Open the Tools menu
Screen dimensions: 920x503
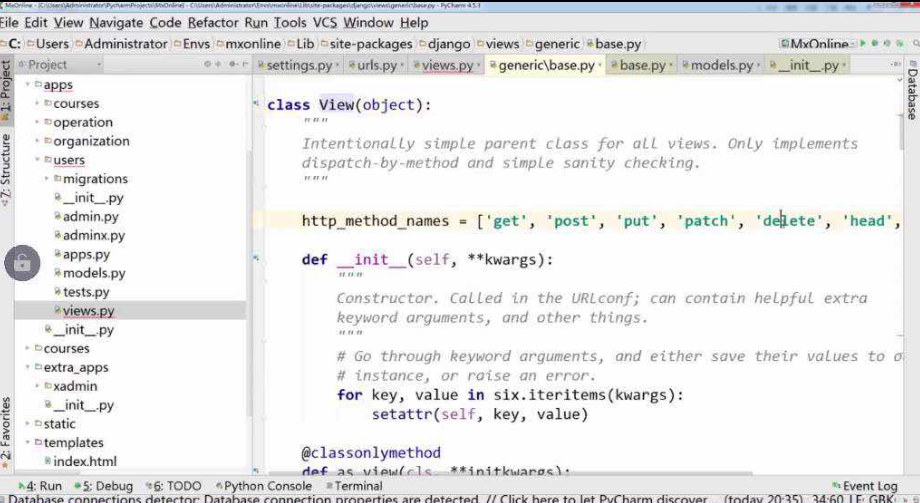click(290, 23)
